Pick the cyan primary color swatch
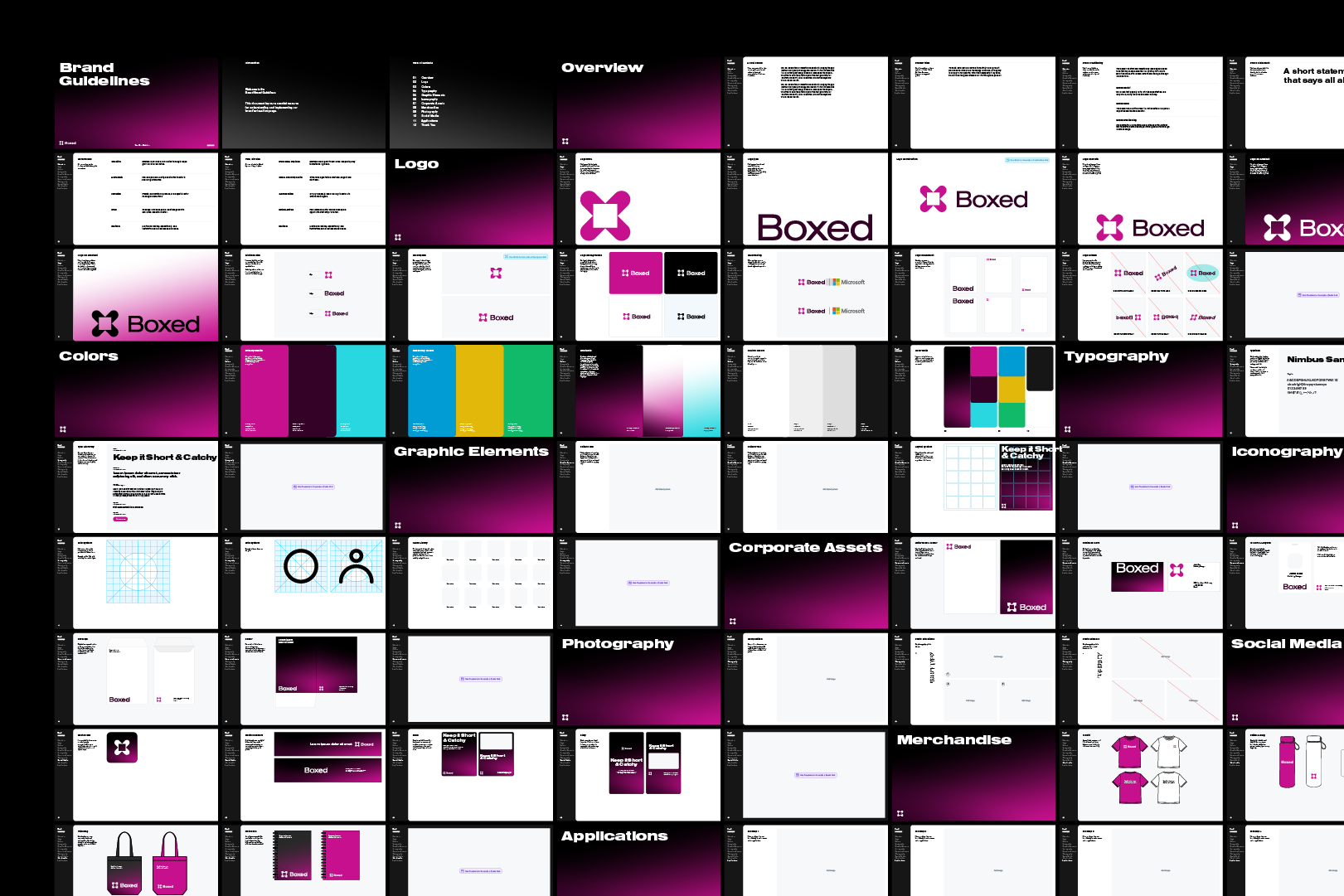This screenshot has width=1344, height=896. [x=361, y=391]
